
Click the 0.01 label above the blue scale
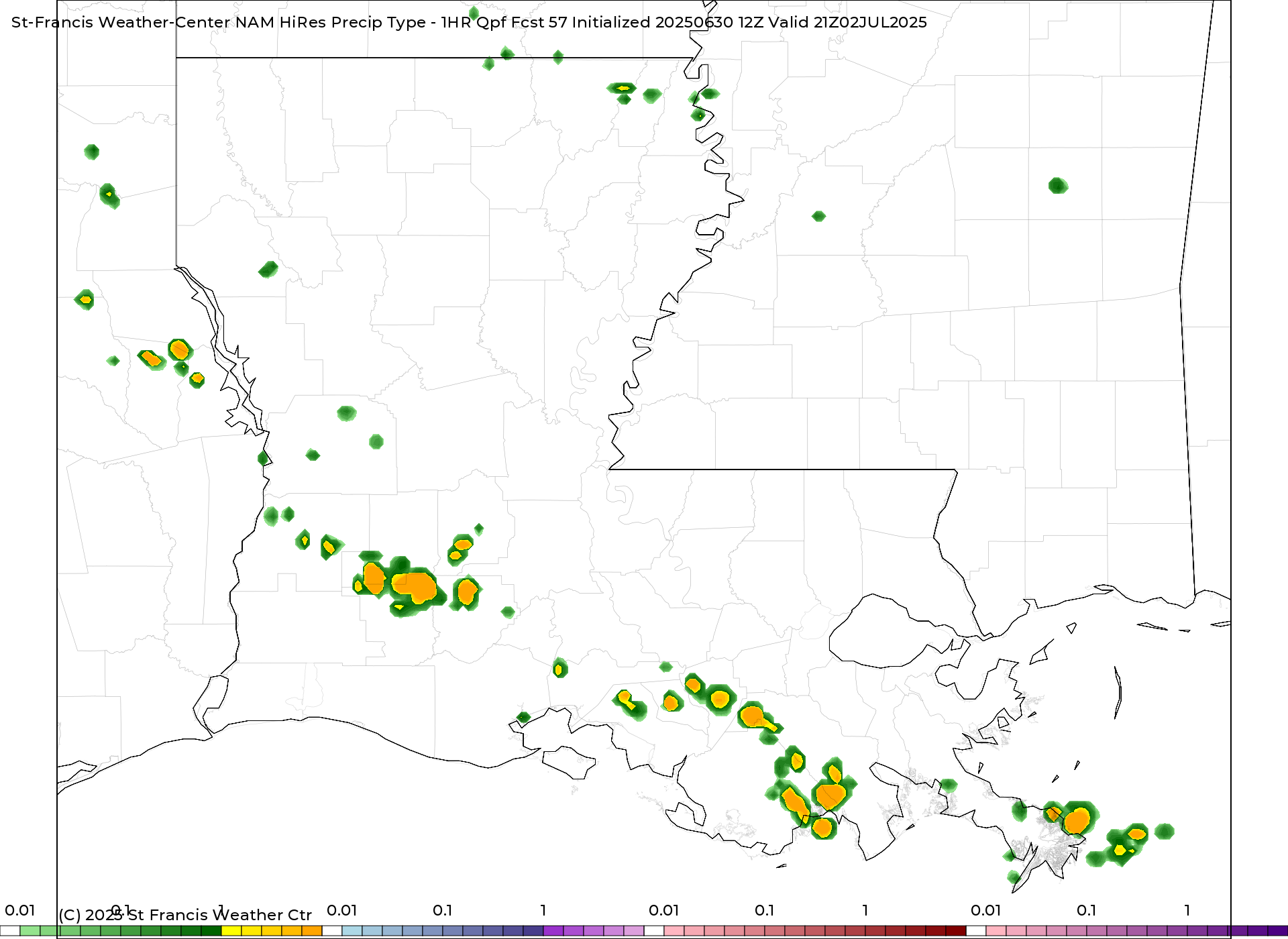tap(342, 910)
